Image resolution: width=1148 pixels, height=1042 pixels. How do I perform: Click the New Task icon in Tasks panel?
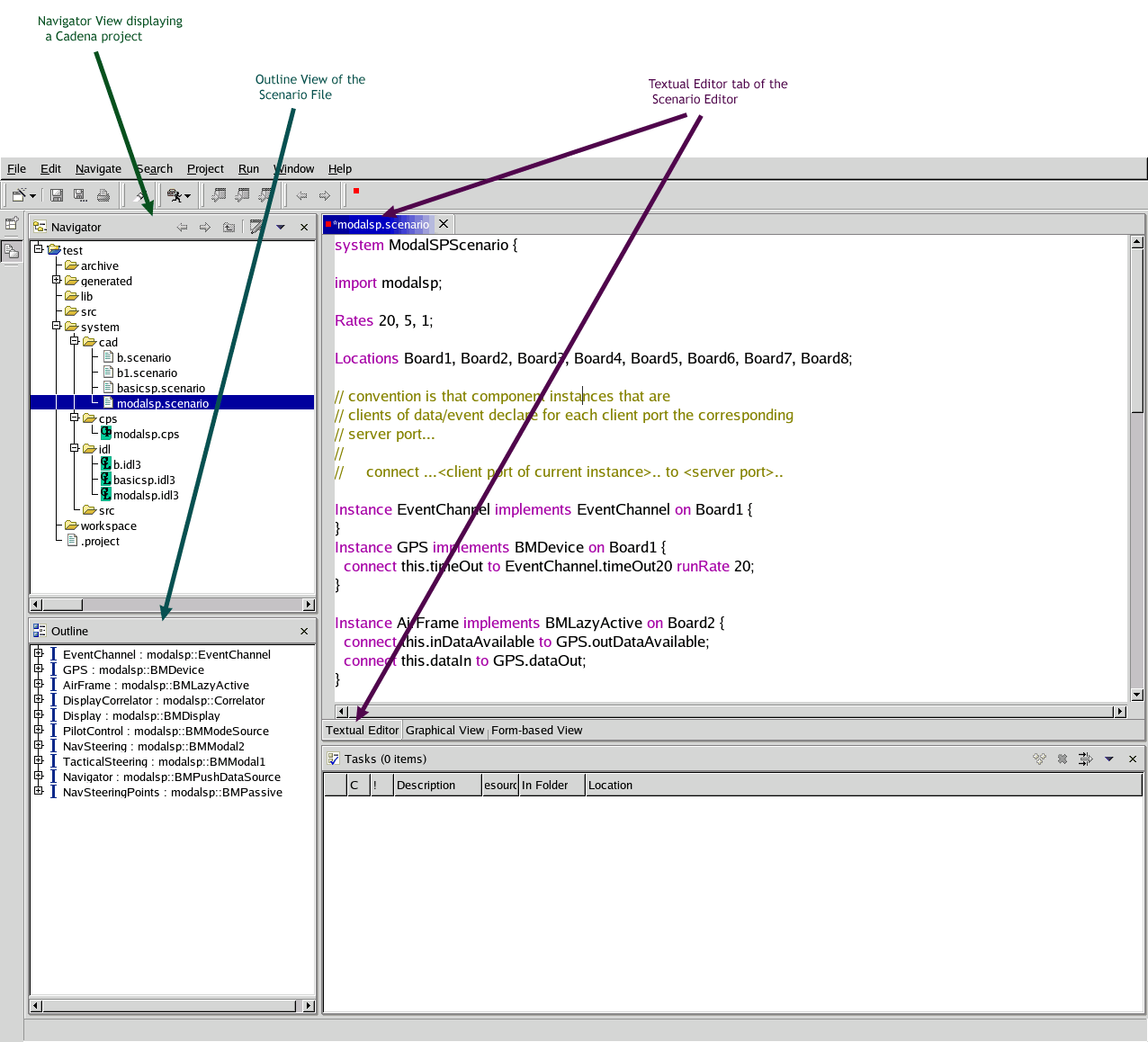click(x=1039, y=759)
